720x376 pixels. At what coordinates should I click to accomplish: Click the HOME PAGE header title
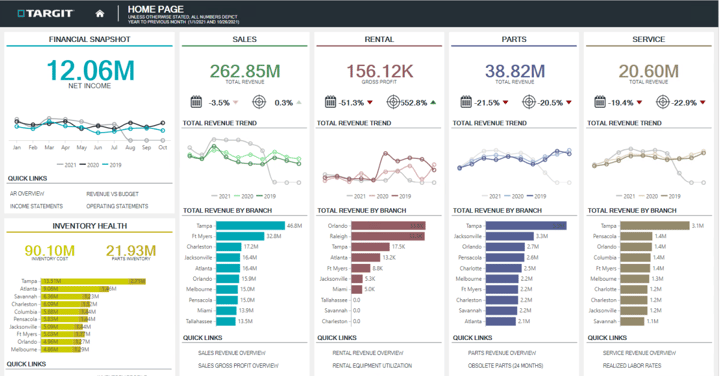(156, 9)
